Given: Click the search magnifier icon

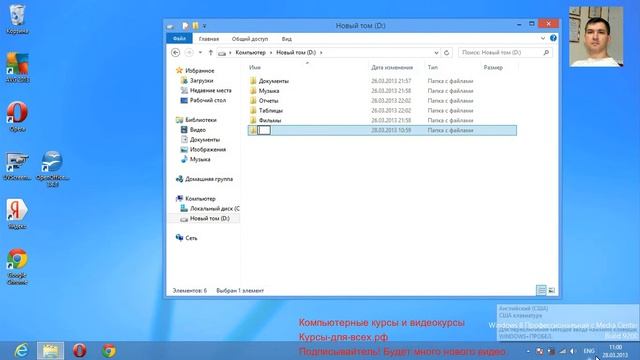Looking at the screenshot, I should coord(546,52).
